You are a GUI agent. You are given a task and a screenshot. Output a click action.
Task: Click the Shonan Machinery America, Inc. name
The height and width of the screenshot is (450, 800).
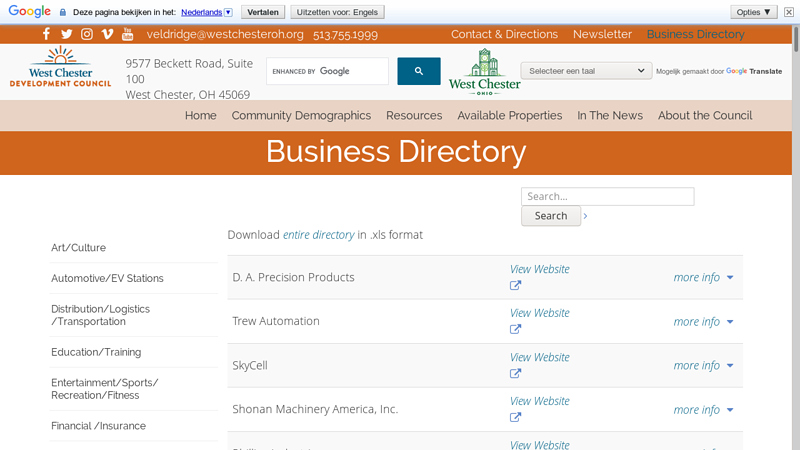pyautogui.click(x=315, y=409)
